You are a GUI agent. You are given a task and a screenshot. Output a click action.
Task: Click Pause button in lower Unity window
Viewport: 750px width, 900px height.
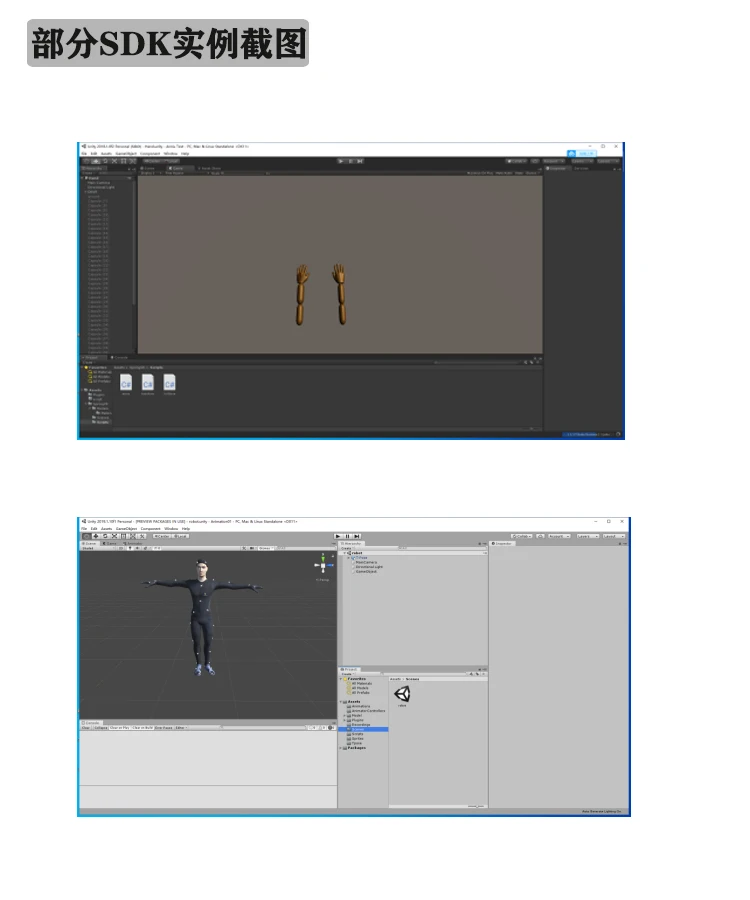click(347, 536)
